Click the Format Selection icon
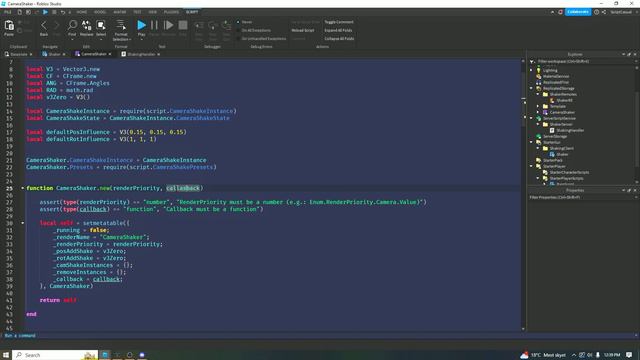Screen dimensions: 640x360 (x=121, y=25)
